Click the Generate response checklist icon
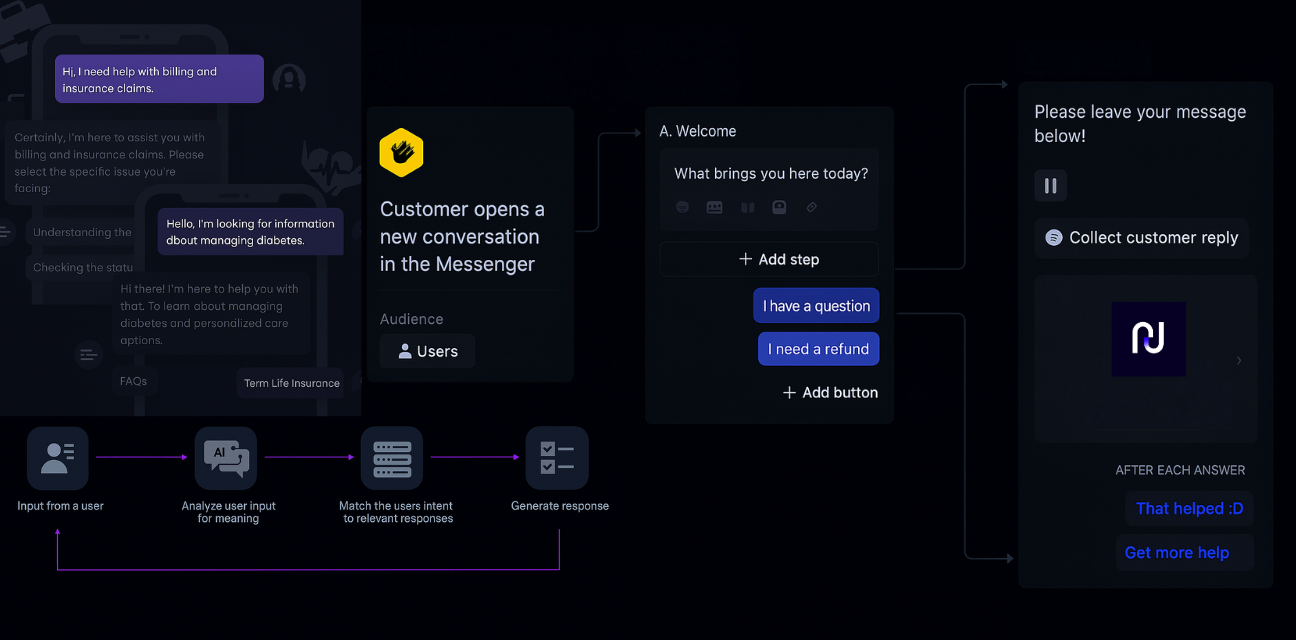 tap(557, 458)
